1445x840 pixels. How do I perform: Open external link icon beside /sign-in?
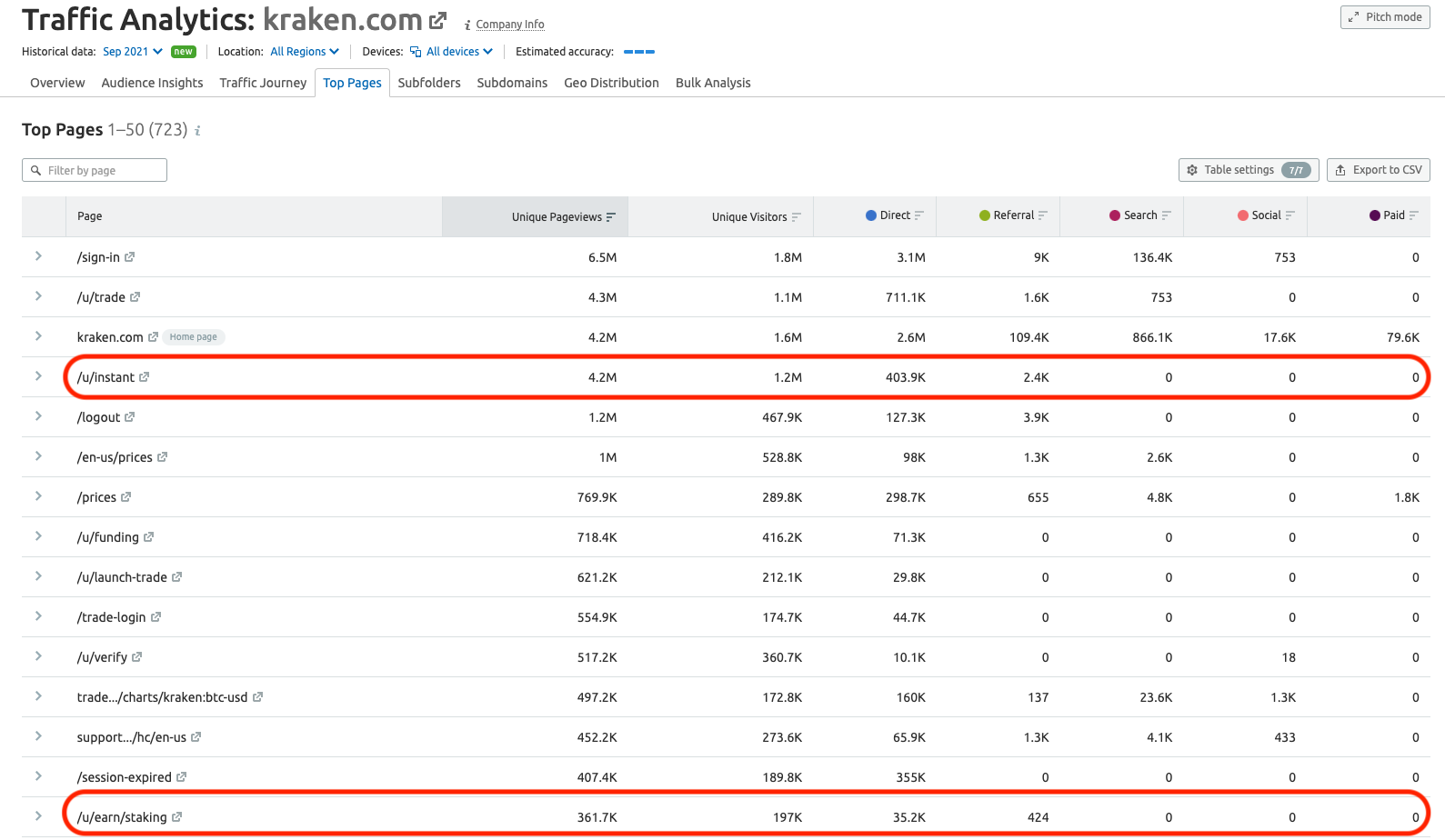pos(130,257)
